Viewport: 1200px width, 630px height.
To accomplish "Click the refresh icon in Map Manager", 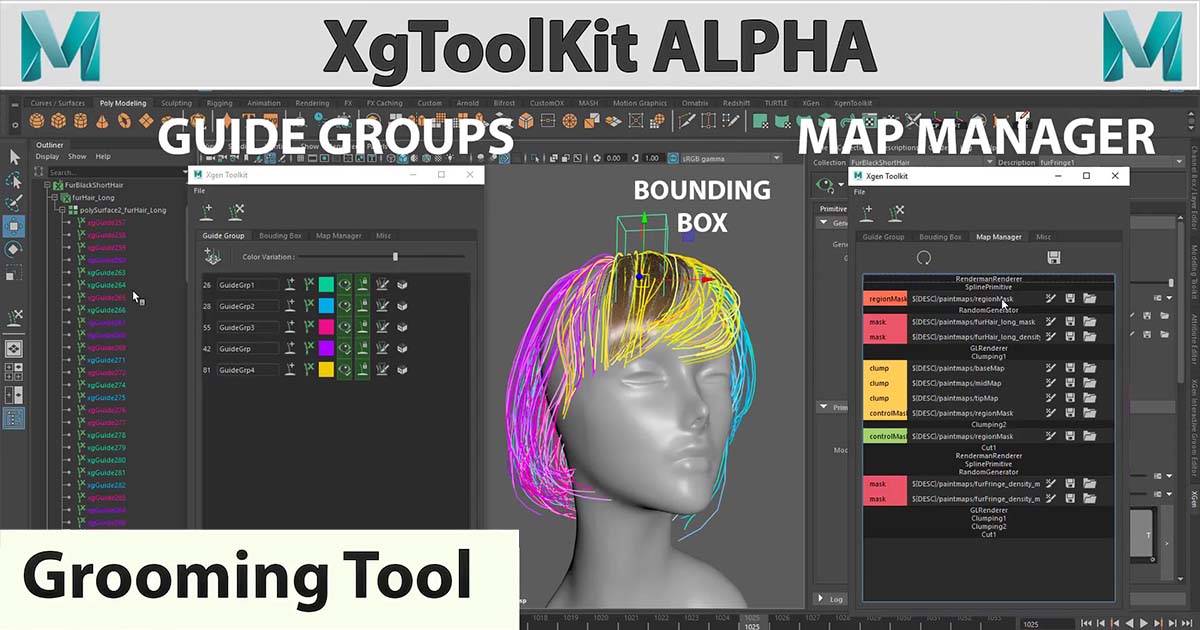I will (925, 258).
